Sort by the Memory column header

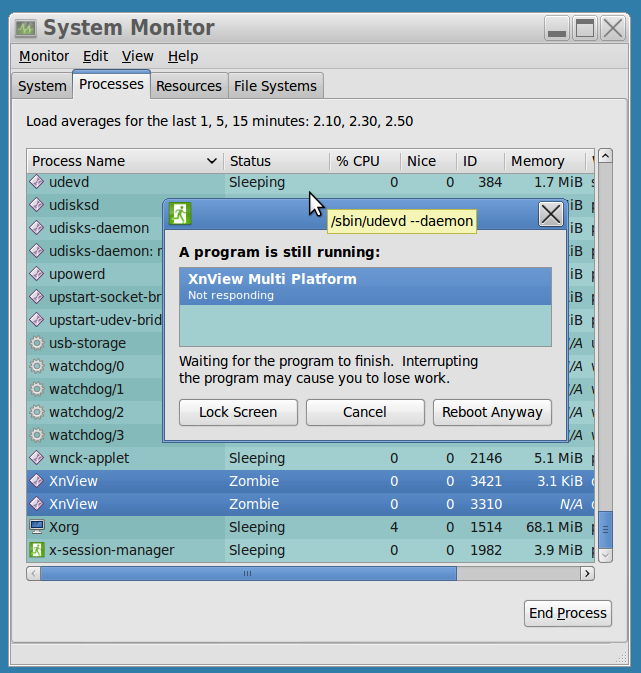(x=545, y=161)
